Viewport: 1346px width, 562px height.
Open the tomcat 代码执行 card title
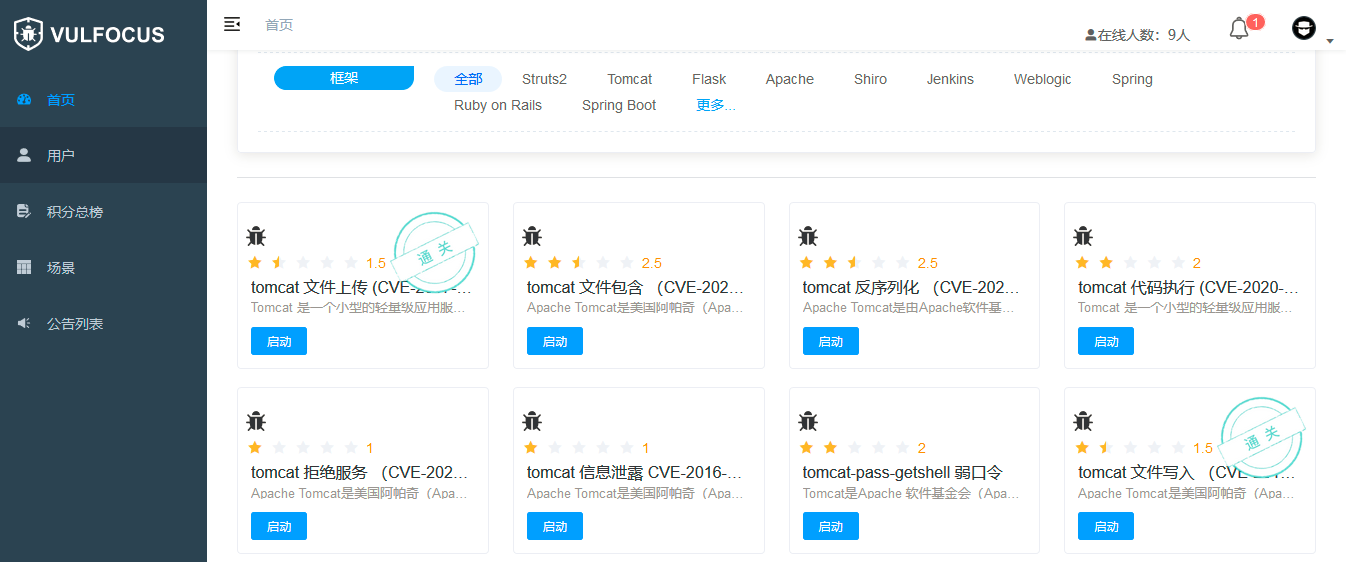(1188, 288)
